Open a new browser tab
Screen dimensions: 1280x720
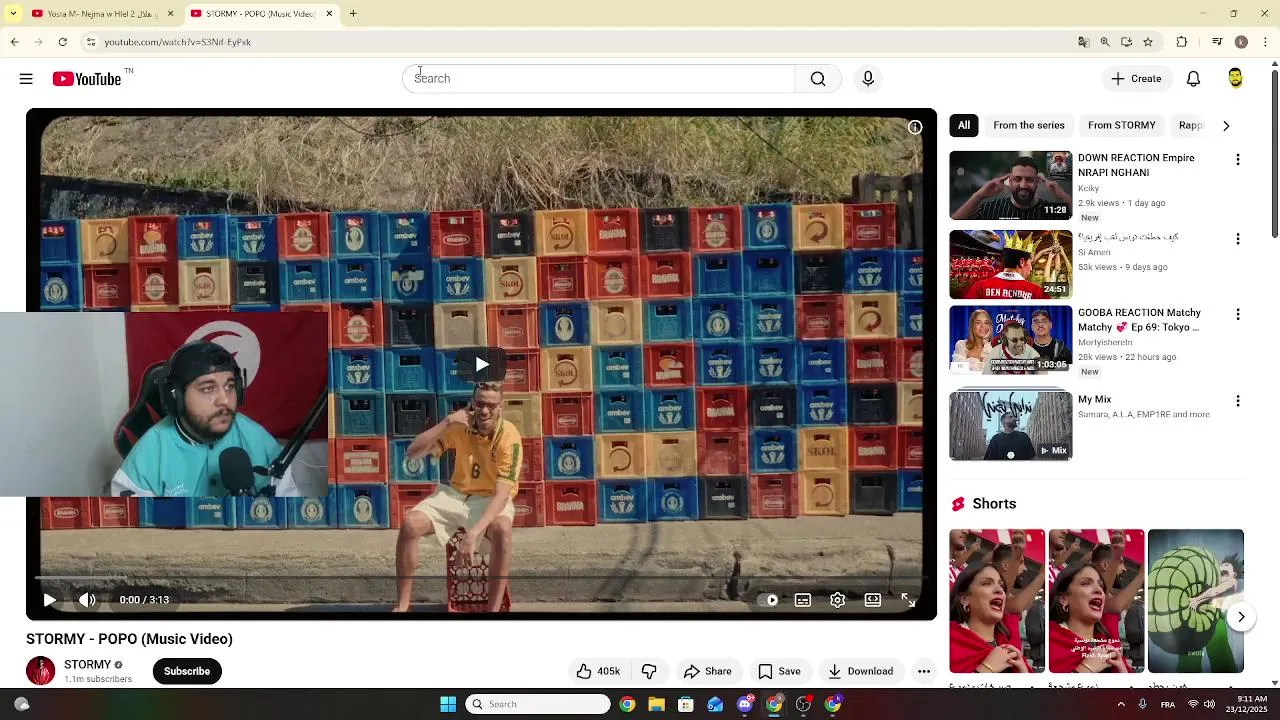tap(353, 14)
